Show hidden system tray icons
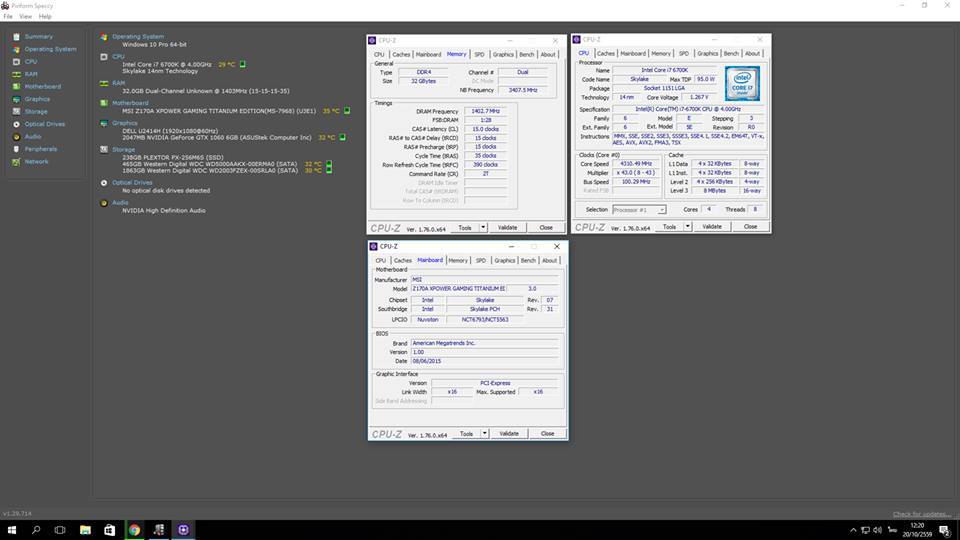 (853, 530)
